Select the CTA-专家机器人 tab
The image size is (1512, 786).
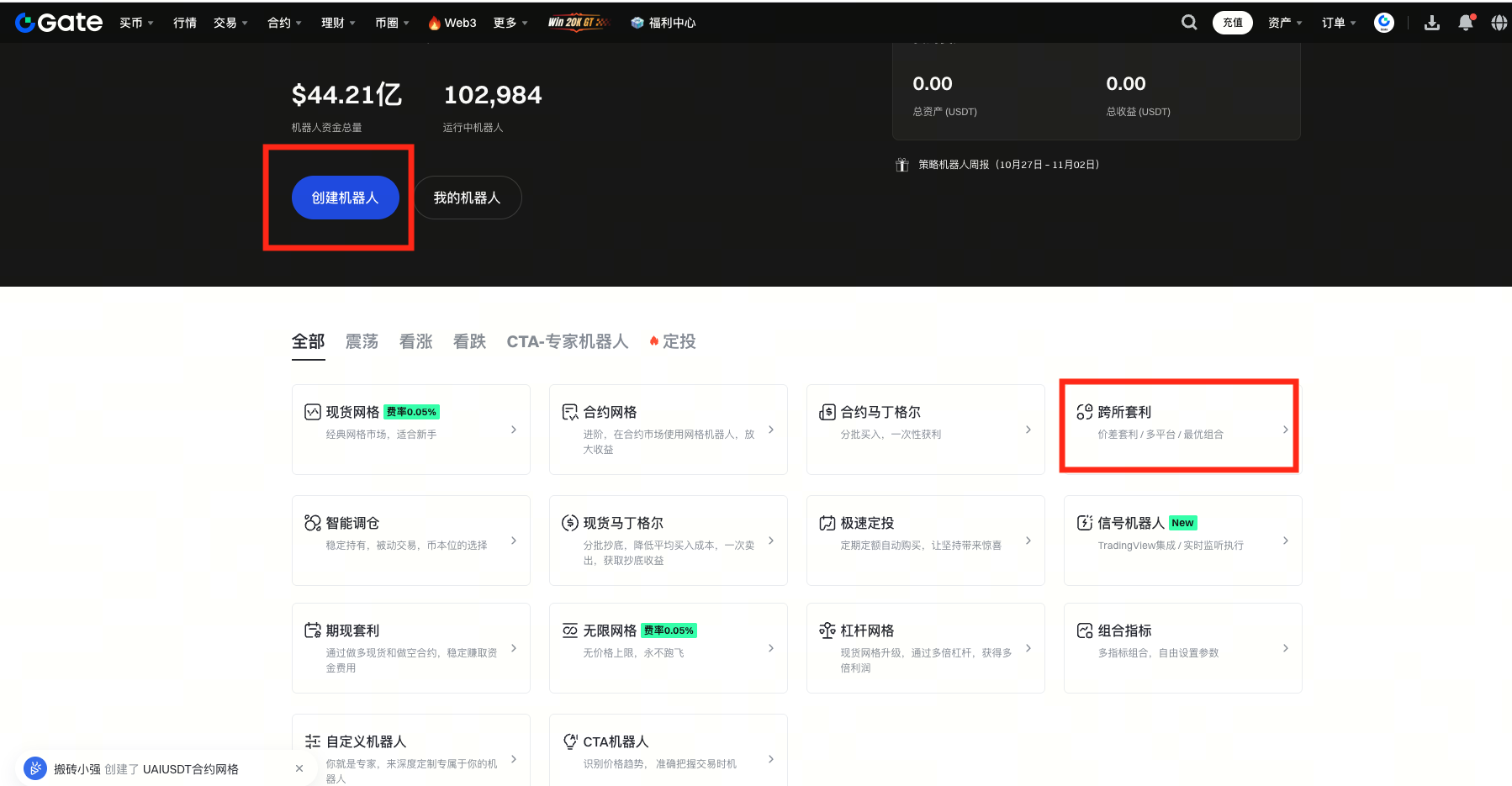click(x=567, y=341)
